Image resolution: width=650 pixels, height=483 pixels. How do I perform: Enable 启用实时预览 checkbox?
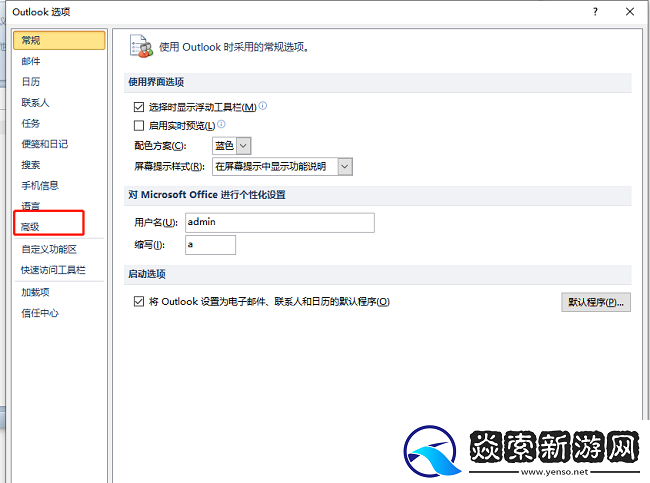pyautogui.click(x=139, y=125)
